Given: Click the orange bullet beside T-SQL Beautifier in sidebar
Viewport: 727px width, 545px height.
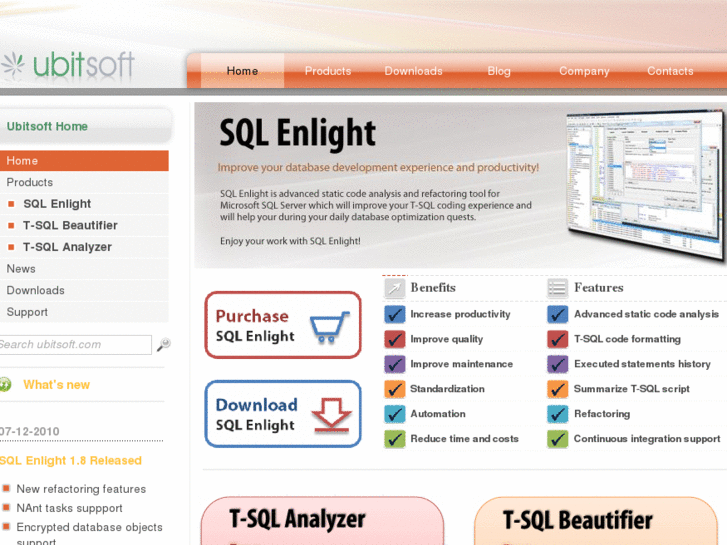Looking at the screenshot, I should click(x=11, y=225).
